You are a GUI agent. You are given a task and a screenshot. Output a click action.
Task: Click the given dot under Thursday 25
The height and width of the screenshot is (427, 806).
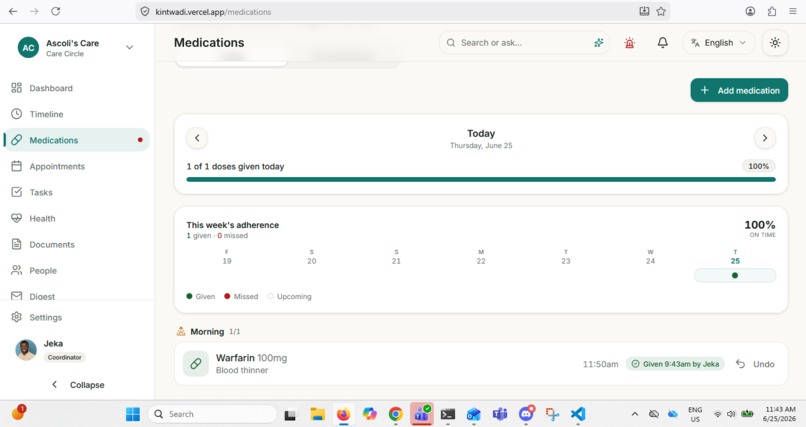(x=735, y=275)
